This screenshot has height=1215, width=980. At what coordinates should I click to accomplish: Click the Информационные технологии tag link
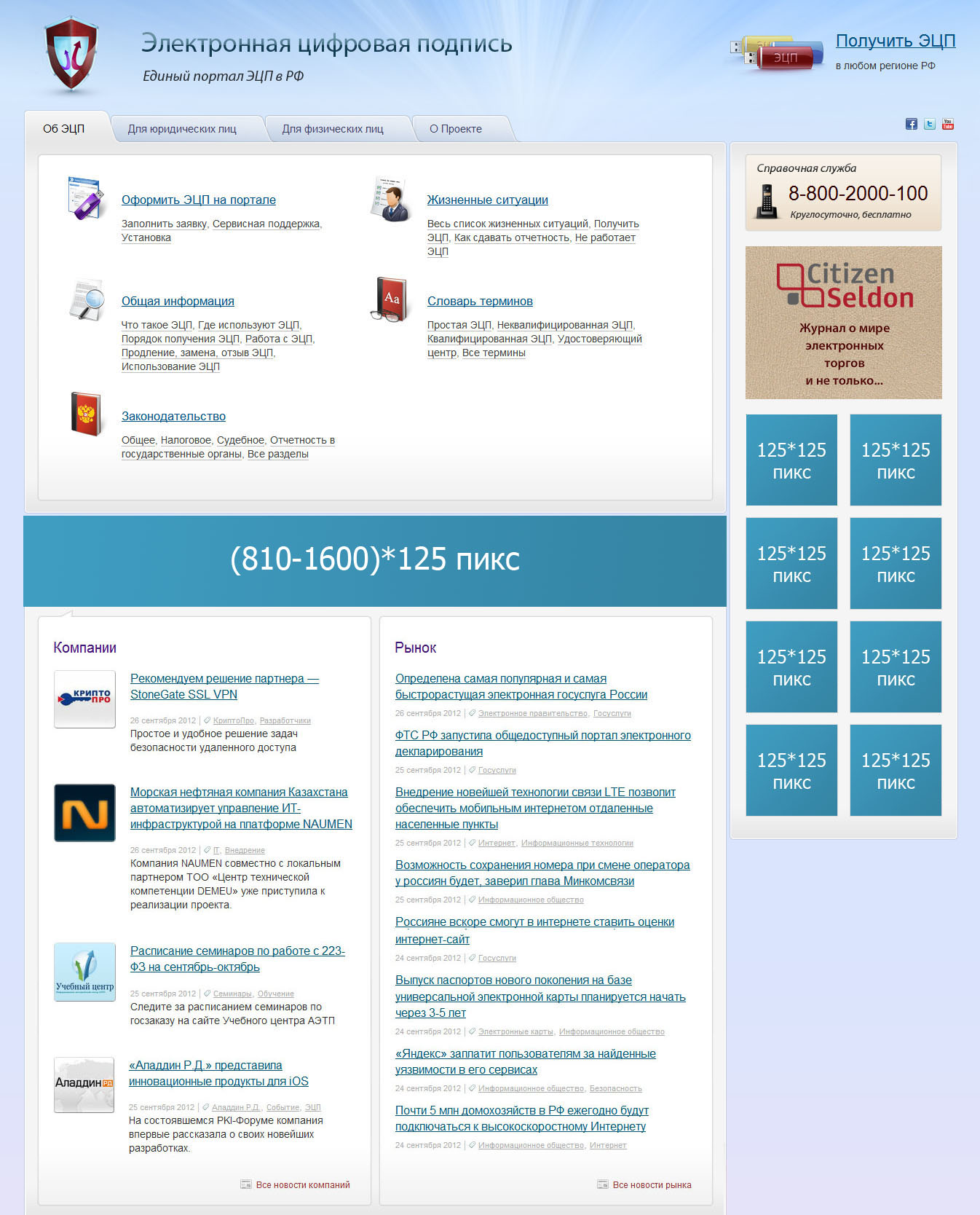[x=577, y=843]
